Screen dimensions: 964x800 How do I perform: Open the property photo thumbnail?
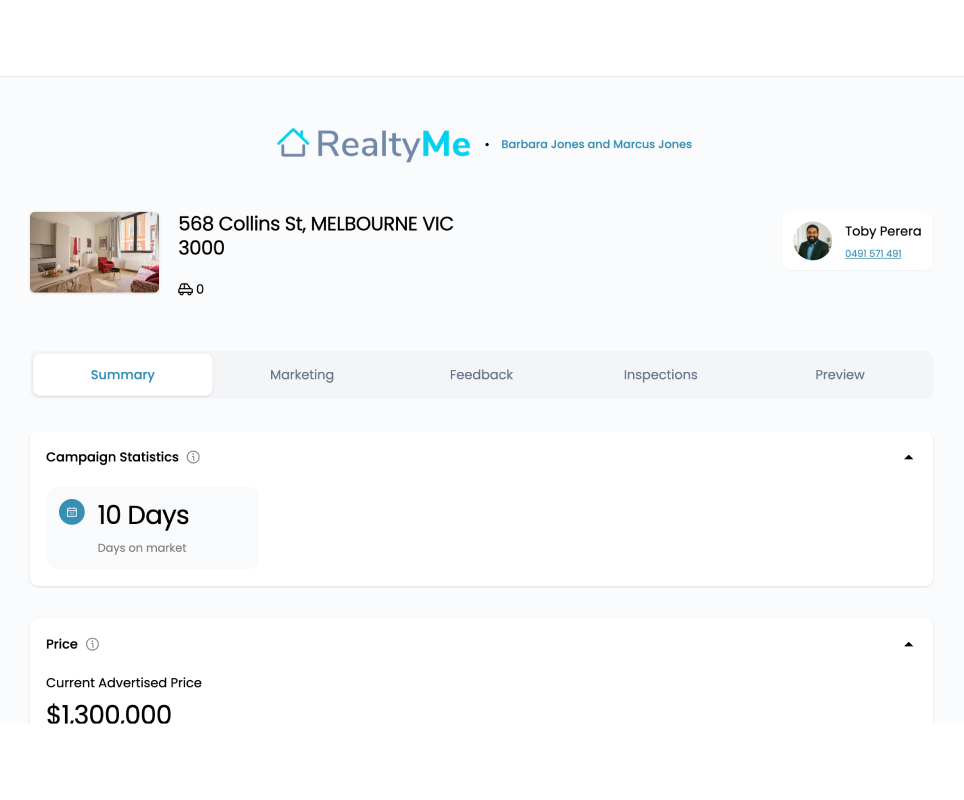pyautogui.click(x=95, y=252)
